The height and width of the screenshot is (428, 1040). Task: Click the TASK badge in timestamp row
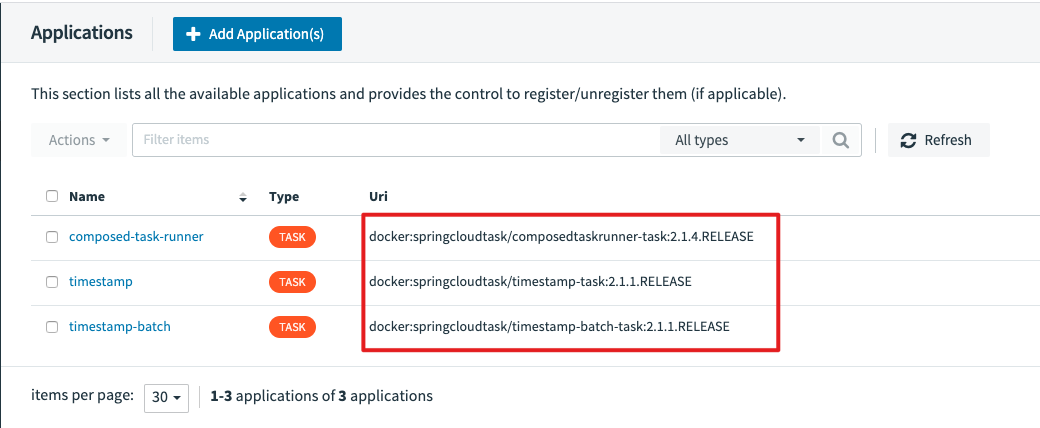(x=292, y=282)
